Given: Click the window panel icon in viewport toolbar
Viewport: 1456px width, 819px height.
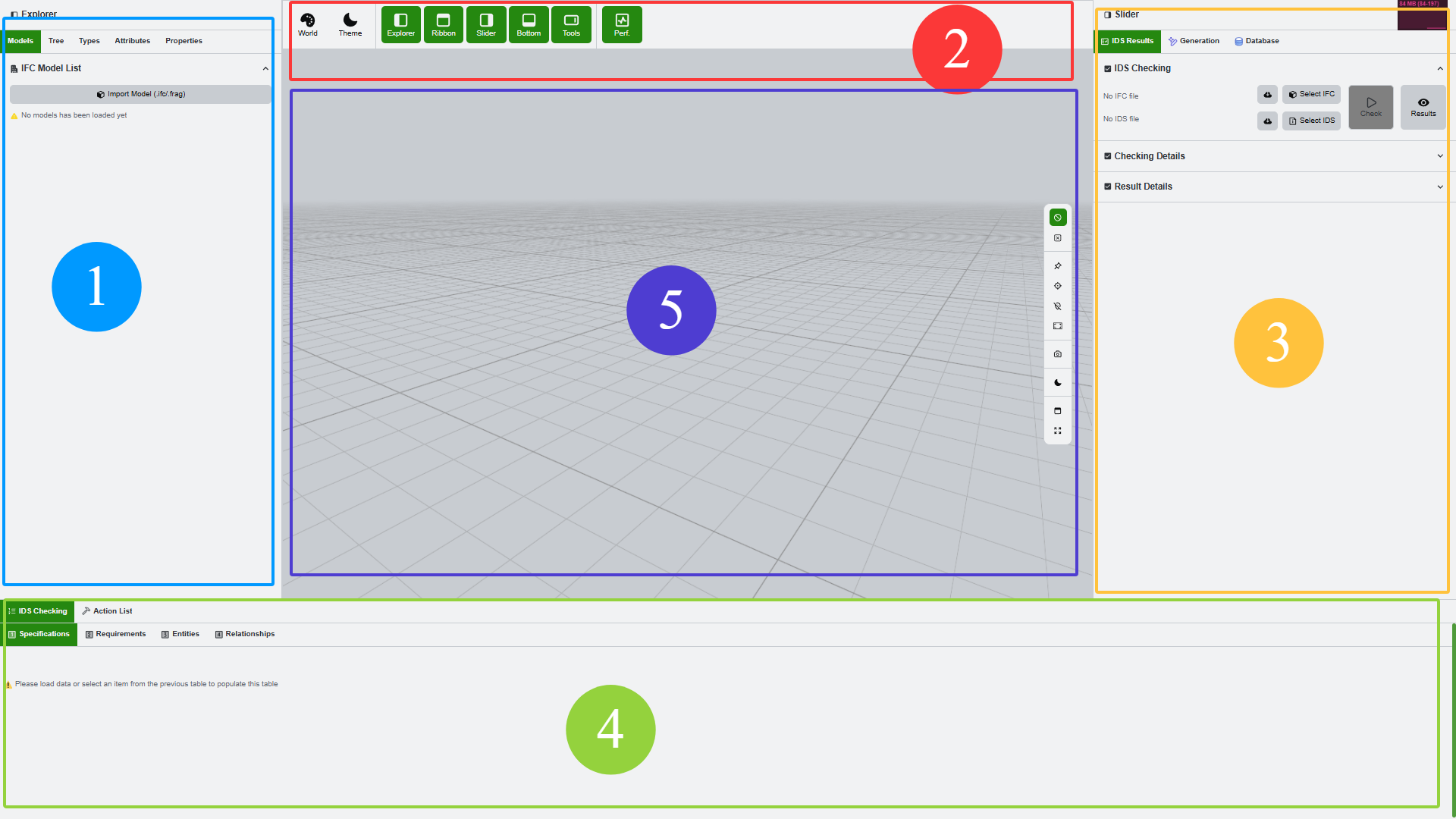Looking at the screenshot, I should click(1058, 411).
